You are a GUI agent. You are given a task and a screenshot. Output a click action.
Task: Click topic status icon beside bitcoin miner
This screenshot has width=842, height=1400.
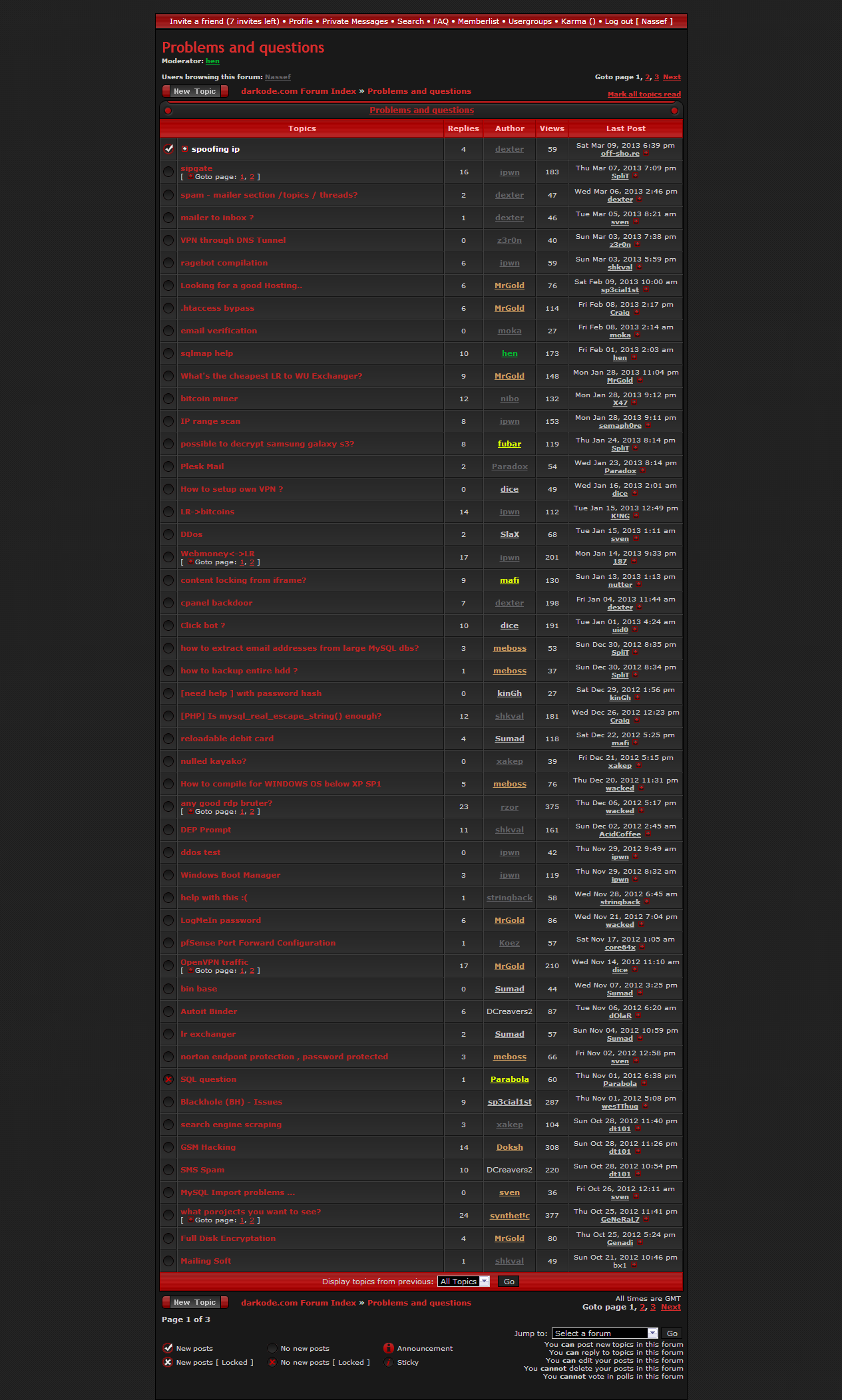[168, 399]
